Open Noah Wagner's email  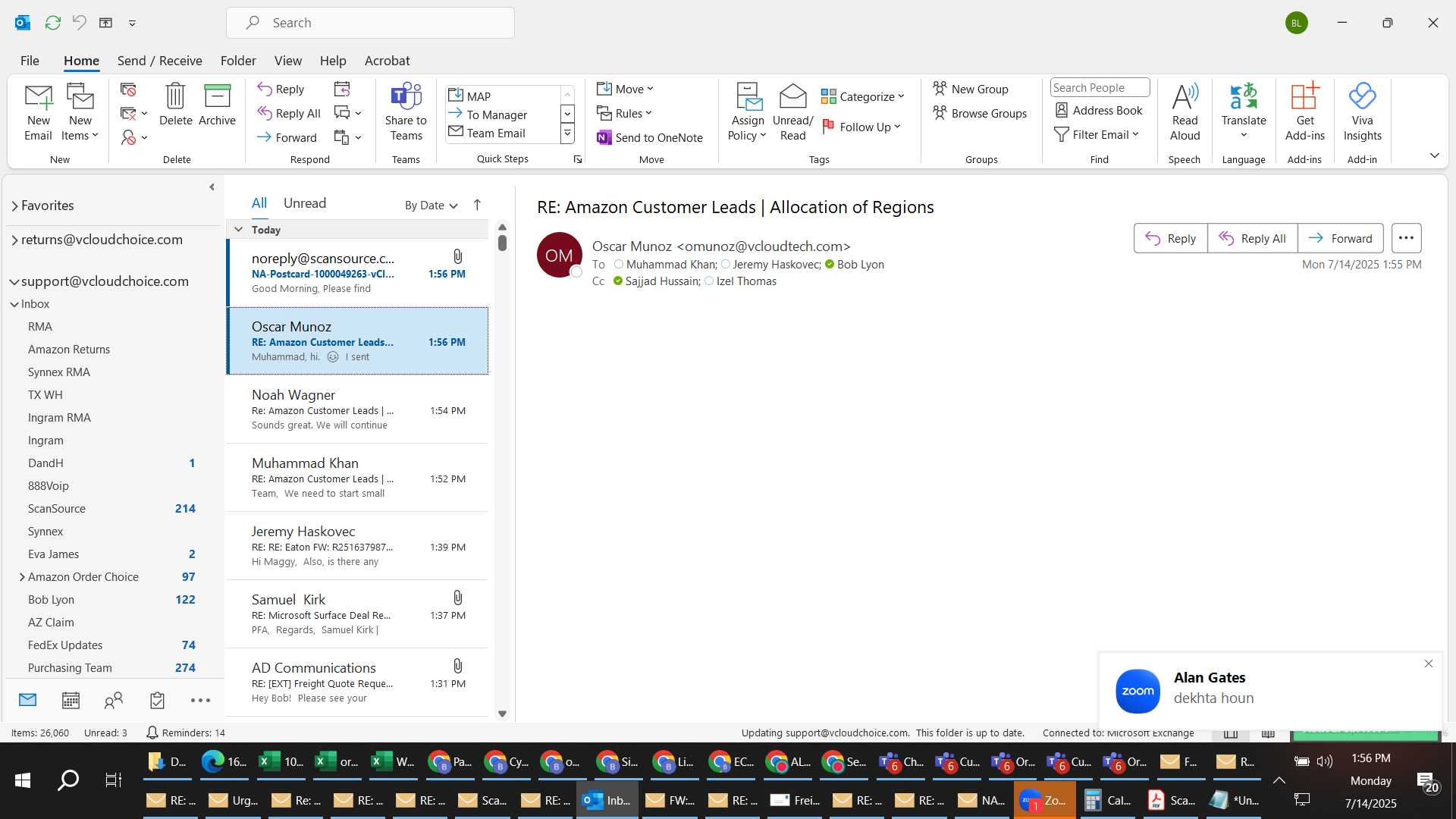click(357, 409)
